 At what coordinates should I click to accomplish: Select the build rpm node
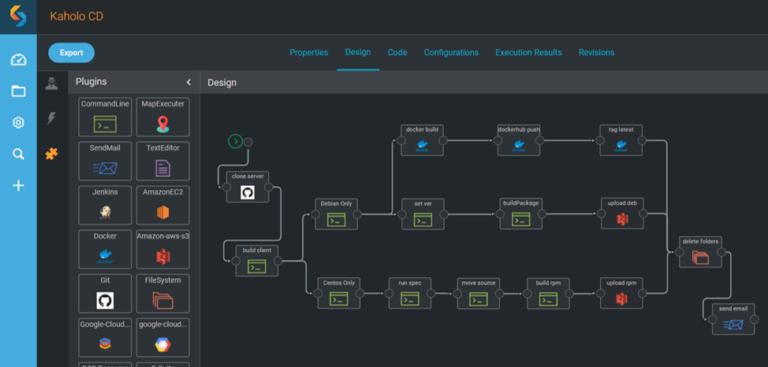tap(548, 293)
